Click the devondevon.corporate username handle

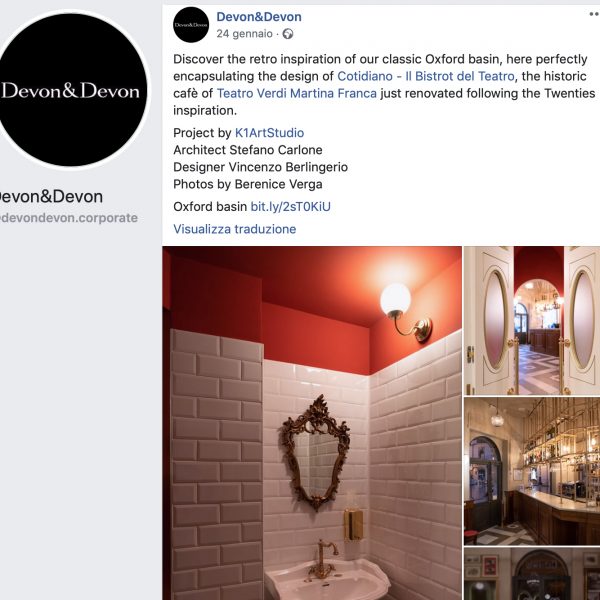(69, 218)
